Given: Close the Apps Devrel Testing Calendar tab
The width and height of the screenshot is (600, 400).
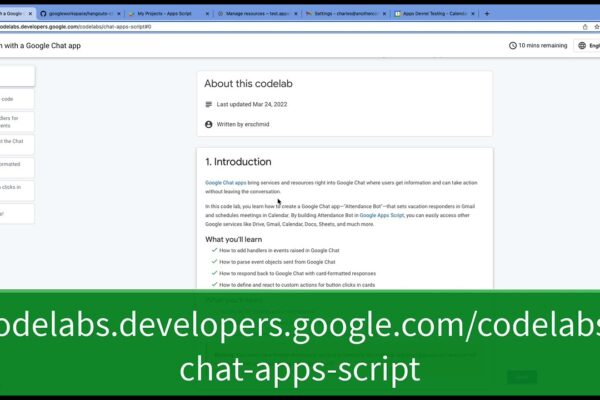Looking at the screenshot, I should pyautogui.click(x=473, y=13).
